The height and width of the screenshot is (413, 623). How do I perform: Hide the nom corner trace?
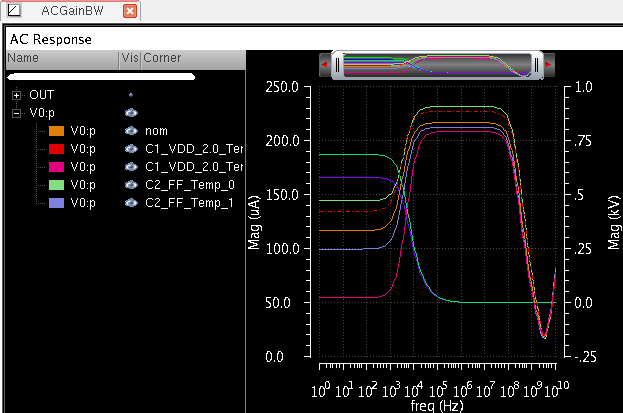coord(130,131)
